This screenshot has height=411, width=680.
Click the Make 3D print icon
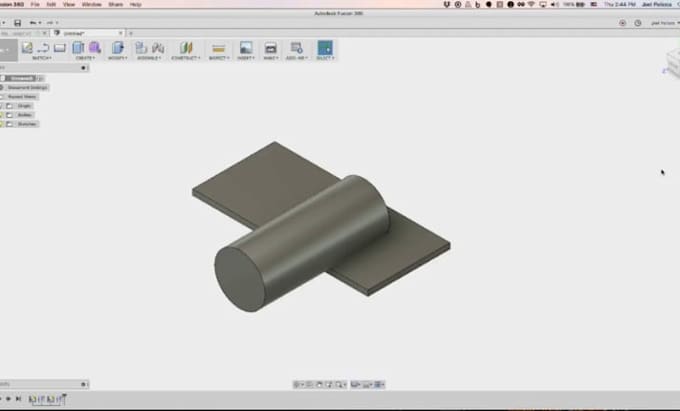click(271, 48)
